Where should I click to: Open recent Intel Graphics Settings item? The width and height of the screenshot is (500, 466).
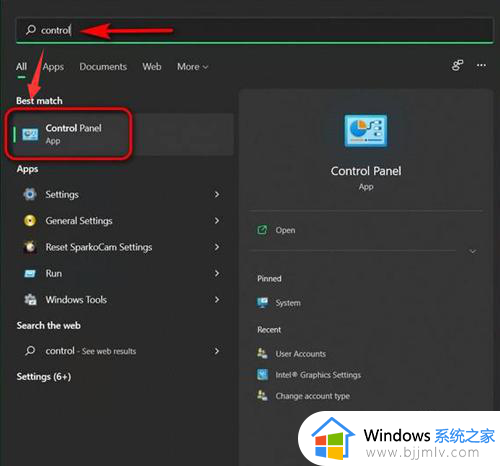tap(318, 375)
